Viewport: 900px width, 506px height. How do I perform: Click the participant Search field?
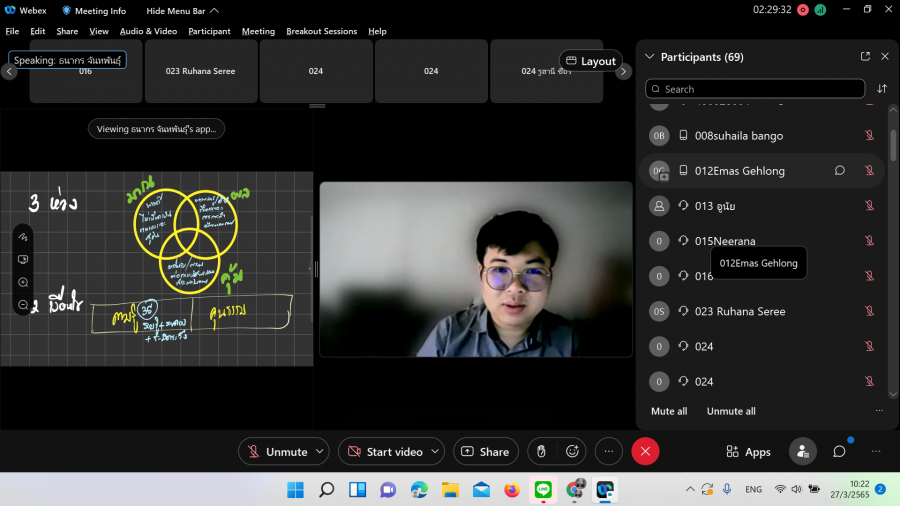click(x=755, y=89)
